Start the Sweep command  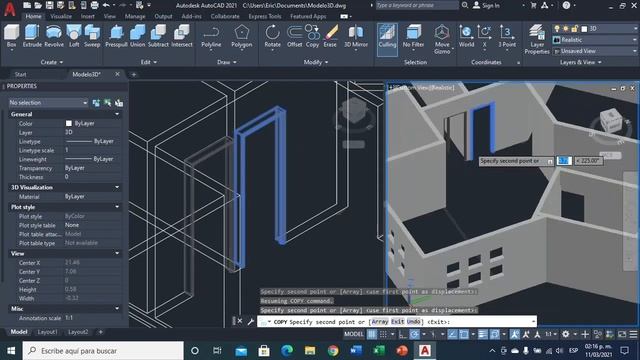(x=92, y=36)
